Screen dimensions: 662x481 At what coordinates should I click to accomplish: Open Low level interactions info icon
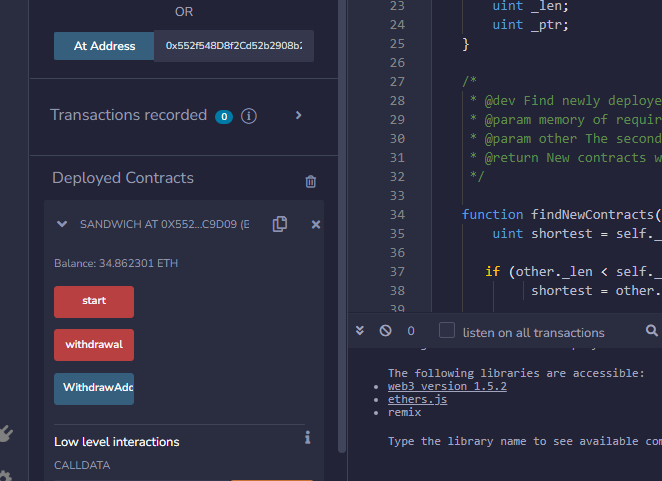pyautogui.click(x=308, y=438)
